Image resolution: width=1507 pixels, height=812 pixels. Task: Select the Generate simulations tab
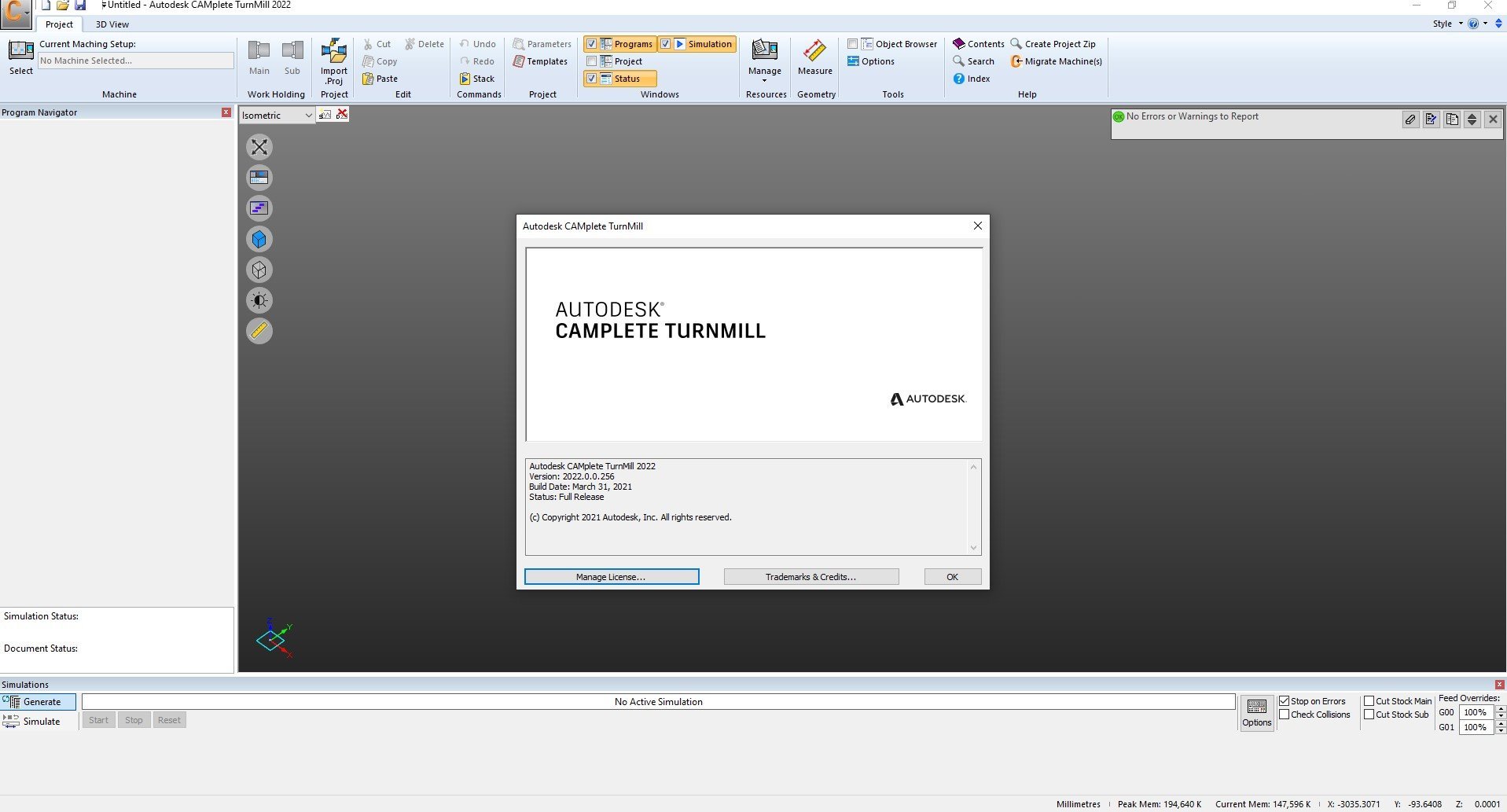38,702
